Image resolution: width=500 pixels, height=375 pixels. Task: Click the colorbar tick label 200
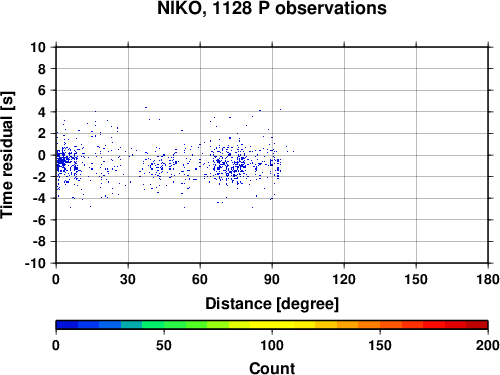pyautogui.click(x=488, y=345)
